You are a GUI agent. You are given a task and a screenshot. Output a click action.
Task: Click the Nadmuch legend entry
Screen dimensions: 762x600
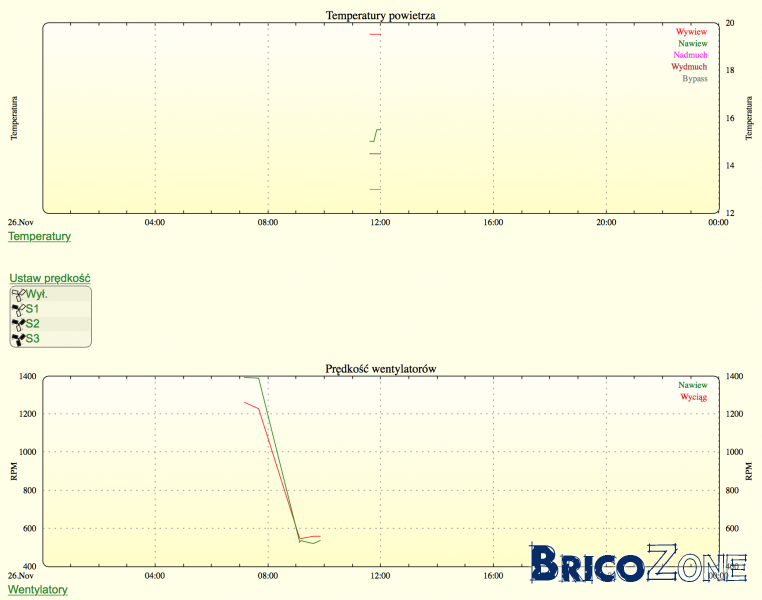pyautogui.click(x=691, y=55)
